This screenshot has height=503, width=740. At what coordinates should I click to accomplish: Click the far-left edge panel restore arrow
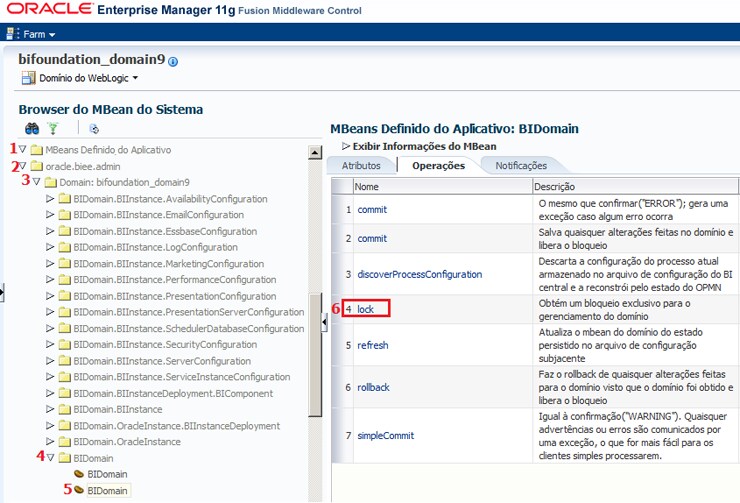click(x=1, y=293)
